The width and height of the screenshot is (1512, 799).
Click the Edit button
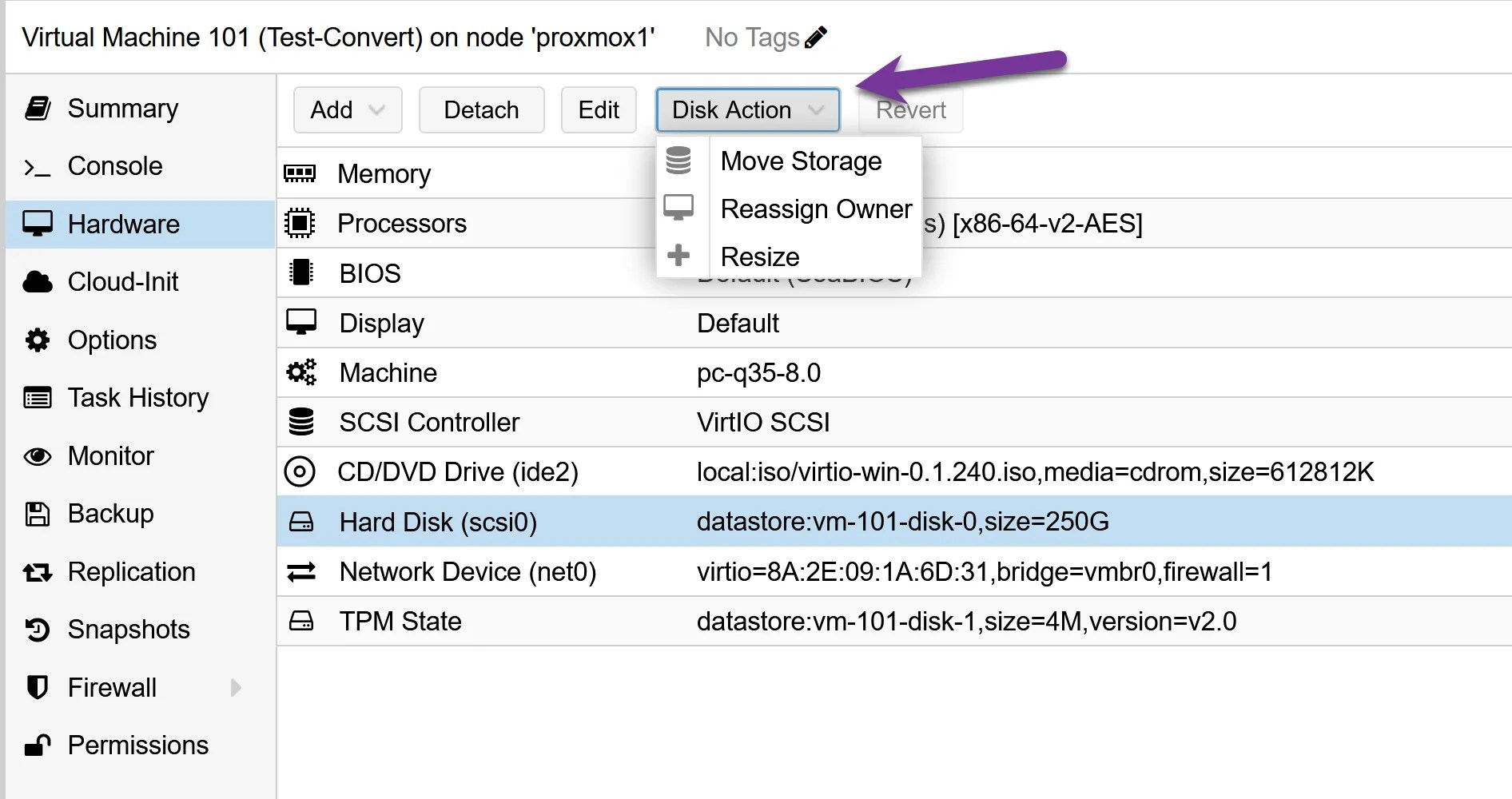pos(598,109)
